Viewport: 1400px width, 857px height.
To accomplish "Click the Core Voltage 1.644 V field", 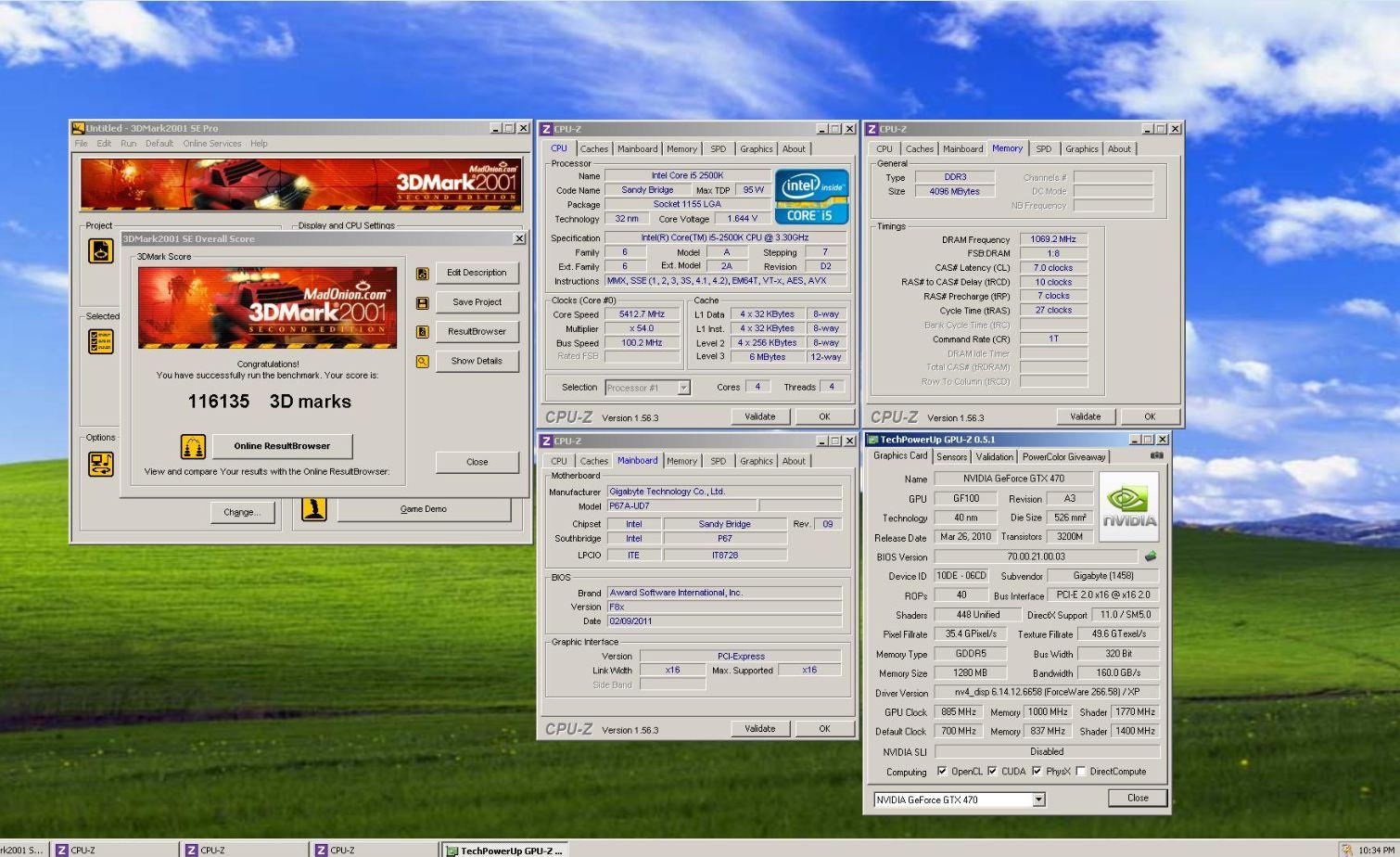I will pyautogui.click(x=742, y=219).
